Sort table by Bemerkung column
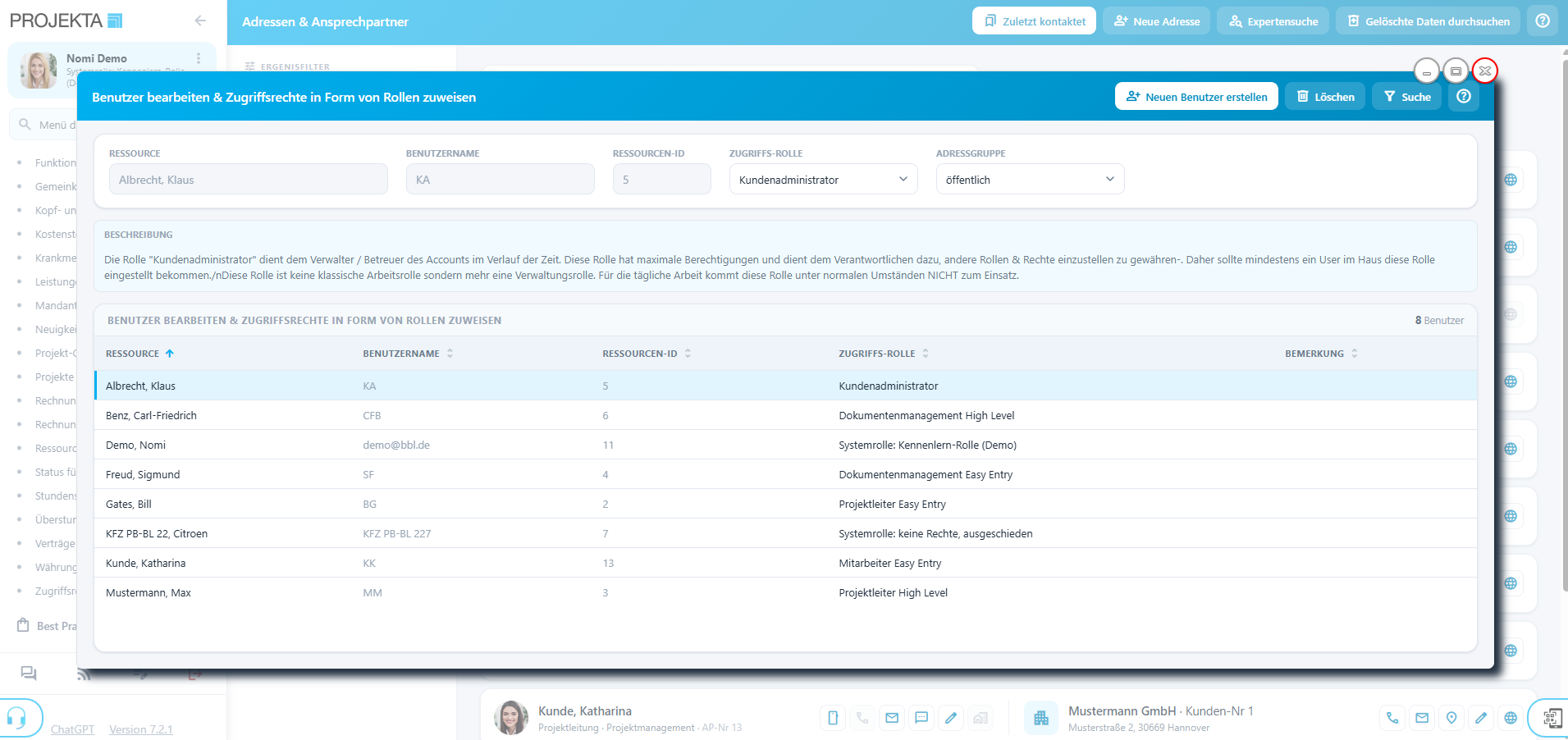The width and height of the screenshot is (1568, 740). (1321, 354)
